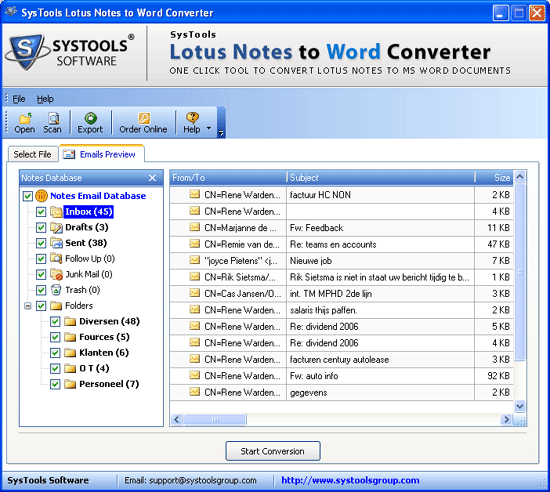Toggle the Diversen (48) folder checkbox

click(x=55, y=322)
